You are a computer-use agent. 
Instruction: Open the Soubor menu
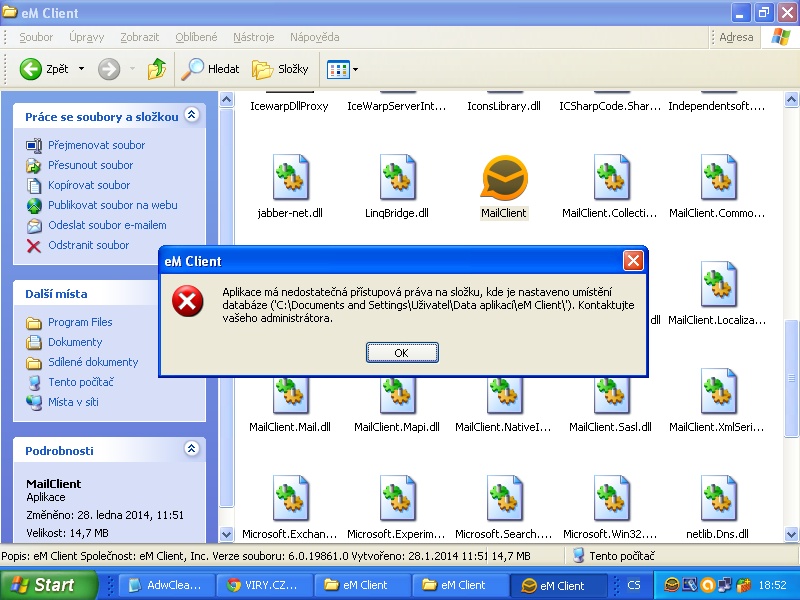[x=36, y=37]
